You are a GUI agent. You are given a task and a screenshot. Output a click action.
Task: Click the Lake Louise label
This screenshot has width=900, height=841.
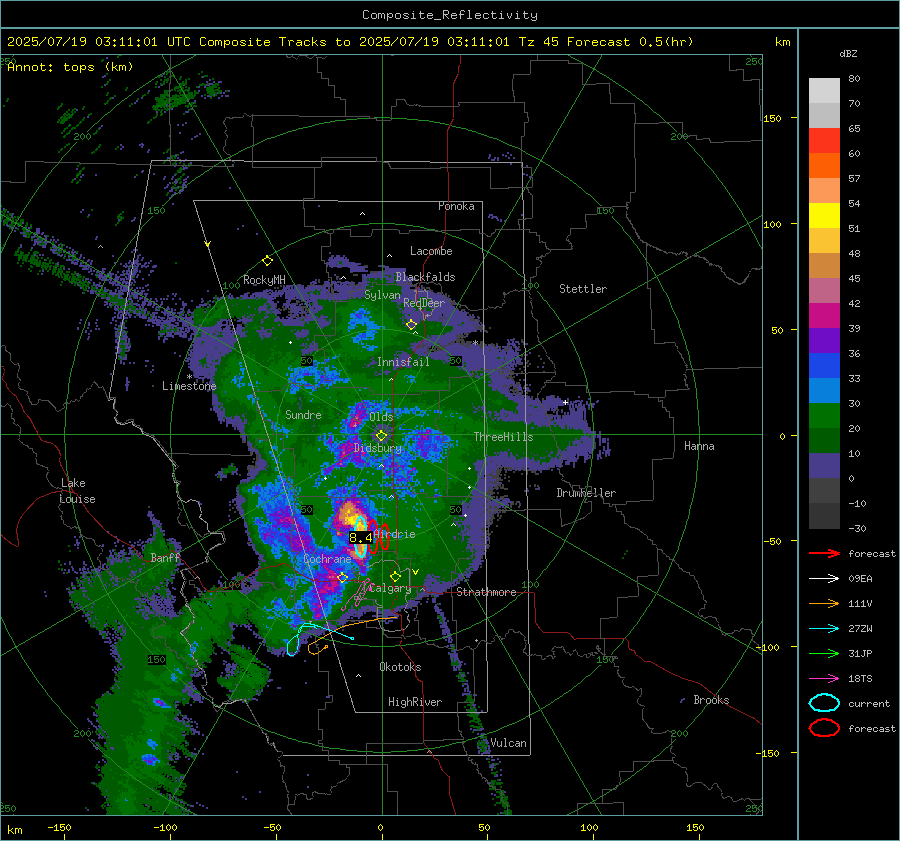[x=77, y=491]
